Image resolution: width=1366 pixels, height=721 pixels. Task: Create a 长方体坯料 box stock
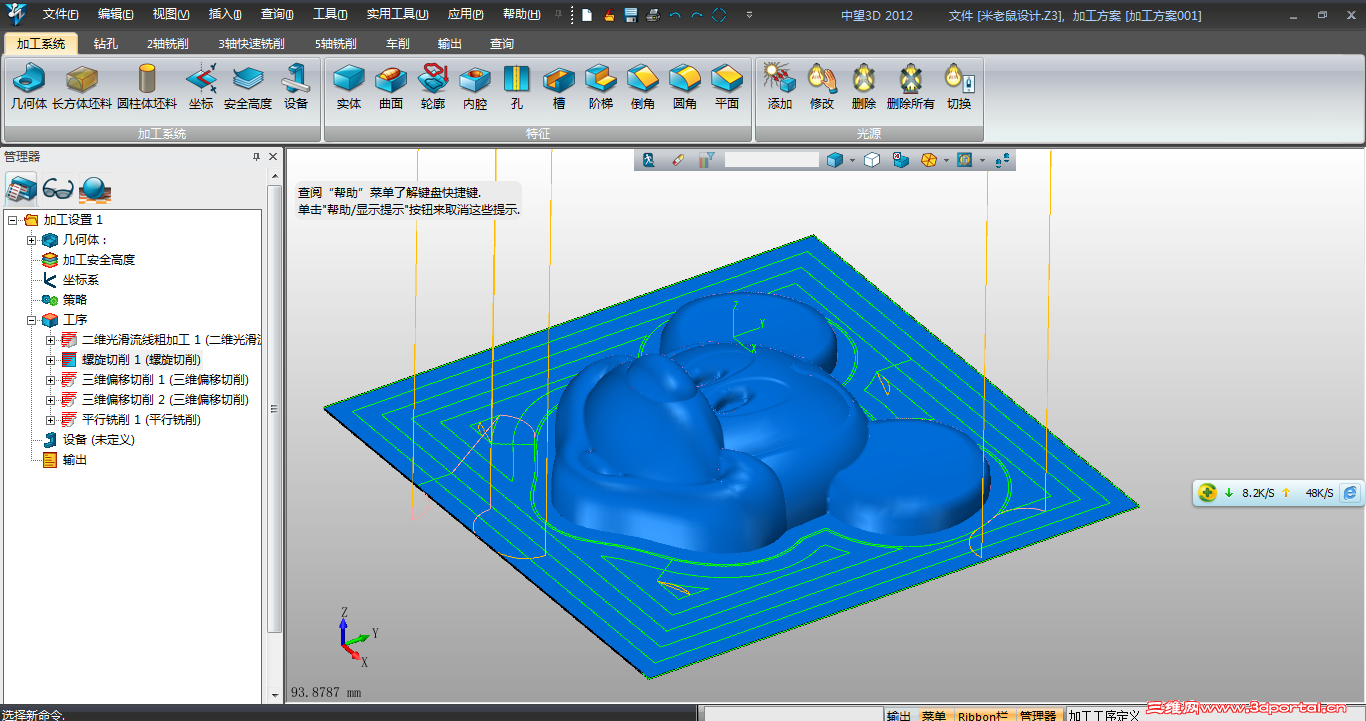(x=82, y=87)
